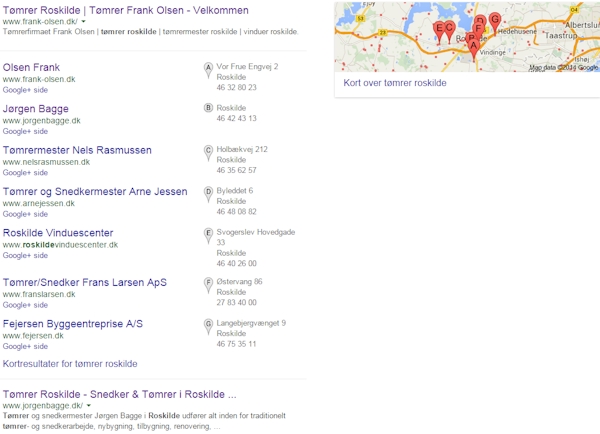
Task: Select red marker F on the map
Action: 478,29
